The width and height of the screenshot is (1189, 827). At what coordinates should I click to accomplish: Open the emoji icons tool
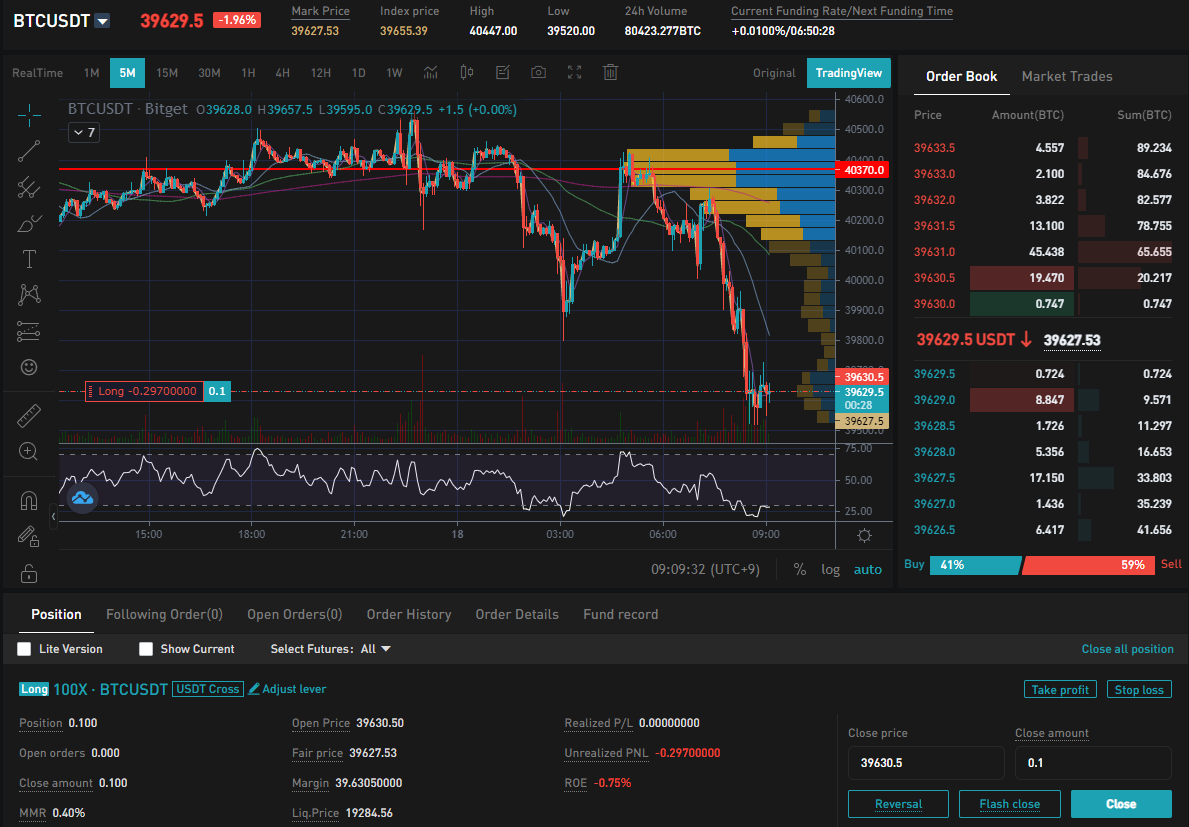point(29,368)
